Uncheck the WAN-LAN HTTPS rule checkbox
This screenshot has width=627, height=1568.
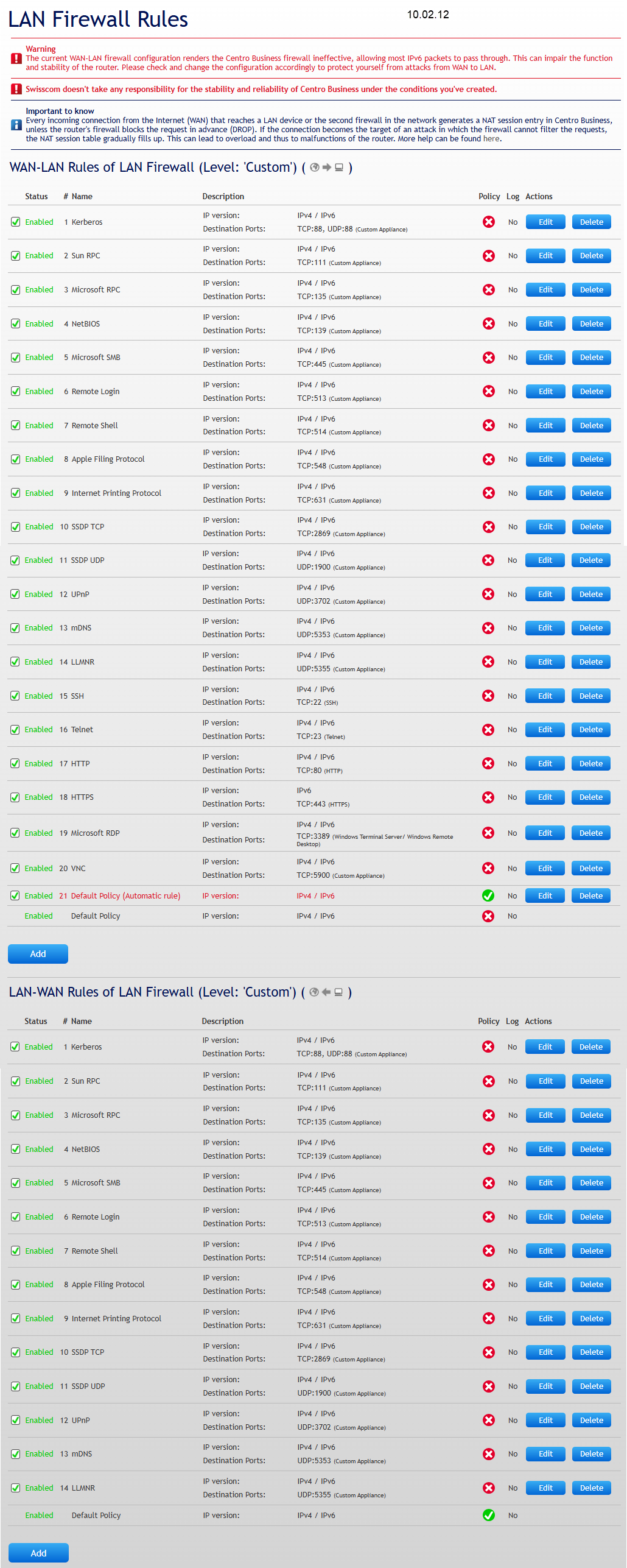[15, 797]
